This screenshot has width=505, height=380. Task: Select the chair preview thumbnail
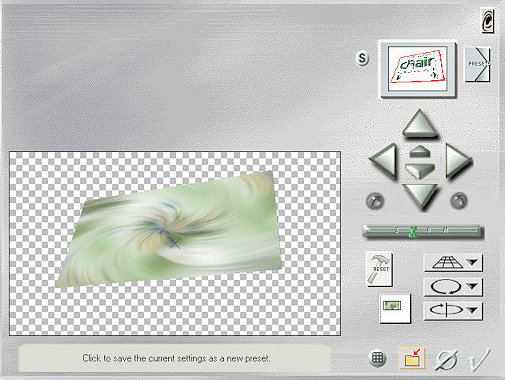(x=418, y=69)
